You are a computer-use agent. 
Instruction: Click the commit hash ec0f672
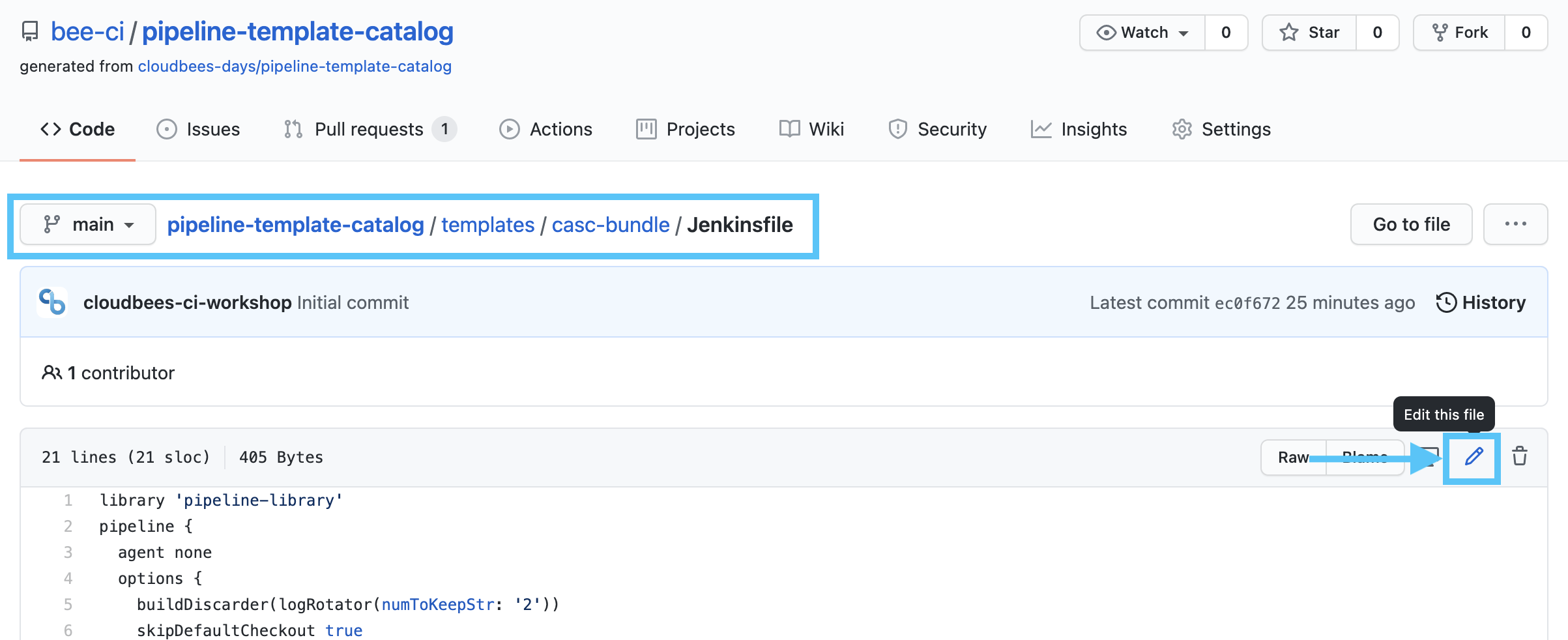pos(1247,303)
